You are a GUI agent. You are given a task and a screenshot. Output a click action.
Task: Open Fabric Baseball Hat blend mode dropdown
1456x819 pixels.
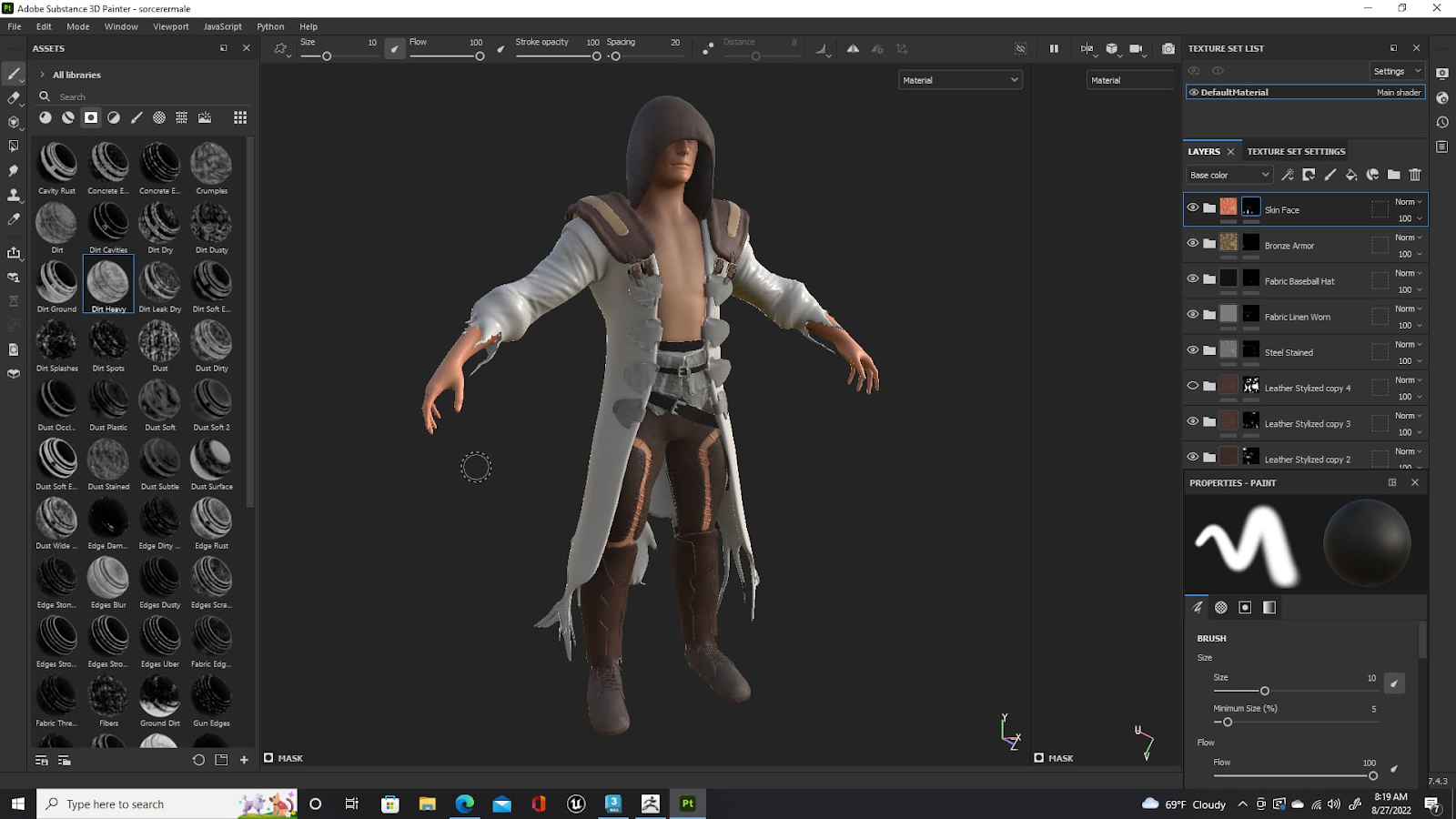1409,273
